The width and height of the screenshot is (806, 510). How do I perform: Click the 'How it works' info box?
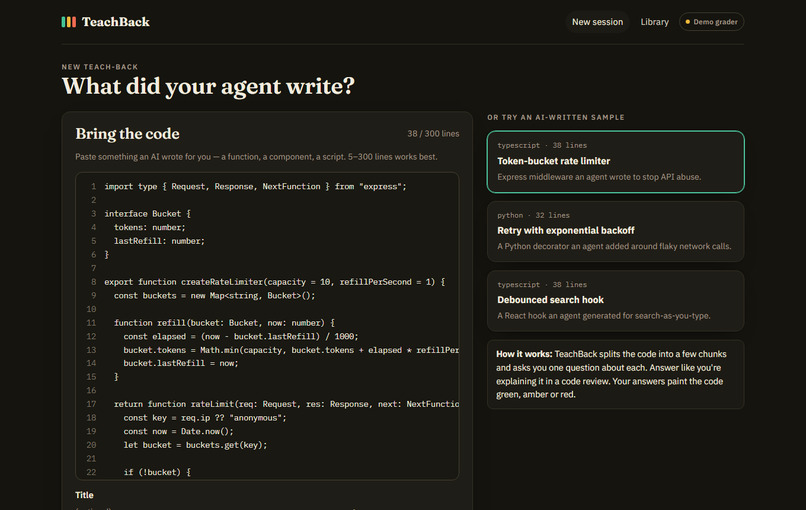tap(615, 374)
